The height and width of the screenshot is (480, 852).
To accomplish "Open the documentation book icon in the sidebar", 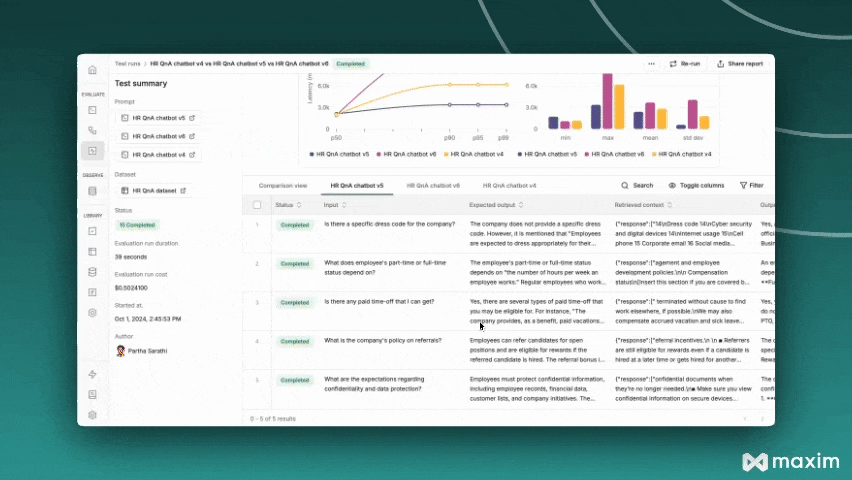I will pos(92,395).
